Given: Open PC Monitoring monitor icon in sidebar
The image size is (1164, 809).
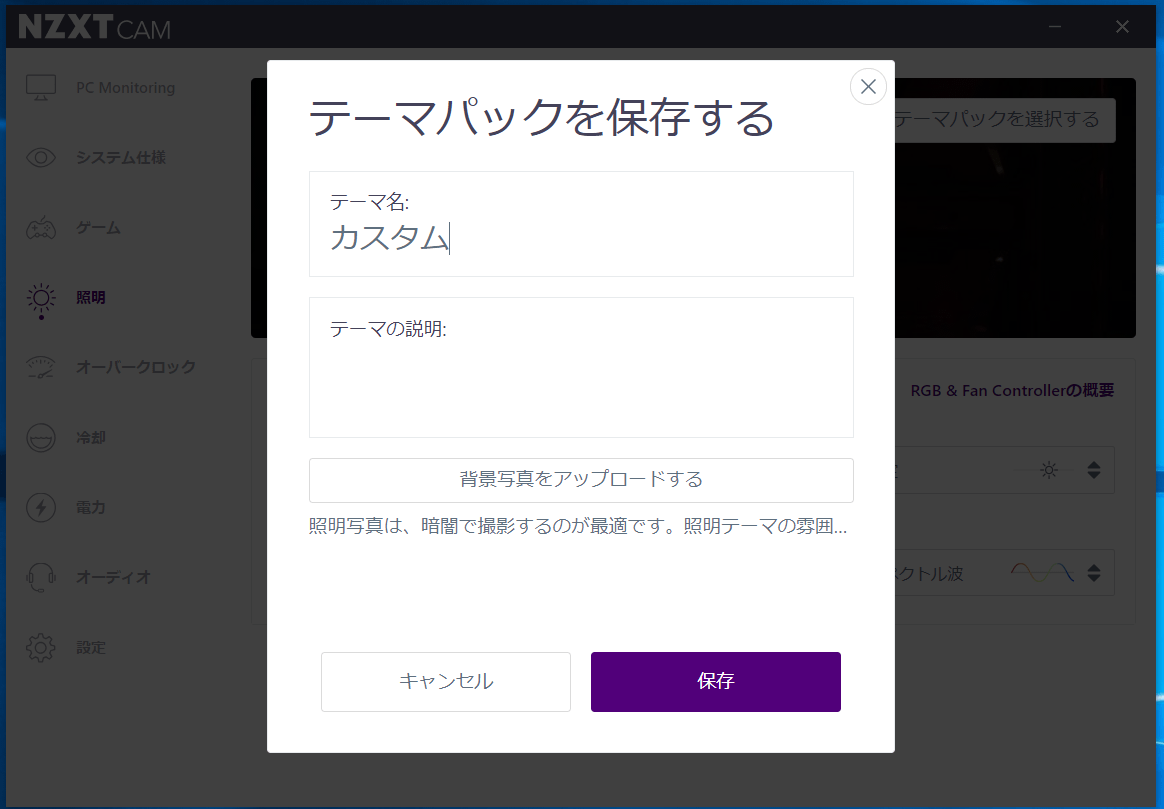Looking at the screenshot, I should tap(41, 88).
